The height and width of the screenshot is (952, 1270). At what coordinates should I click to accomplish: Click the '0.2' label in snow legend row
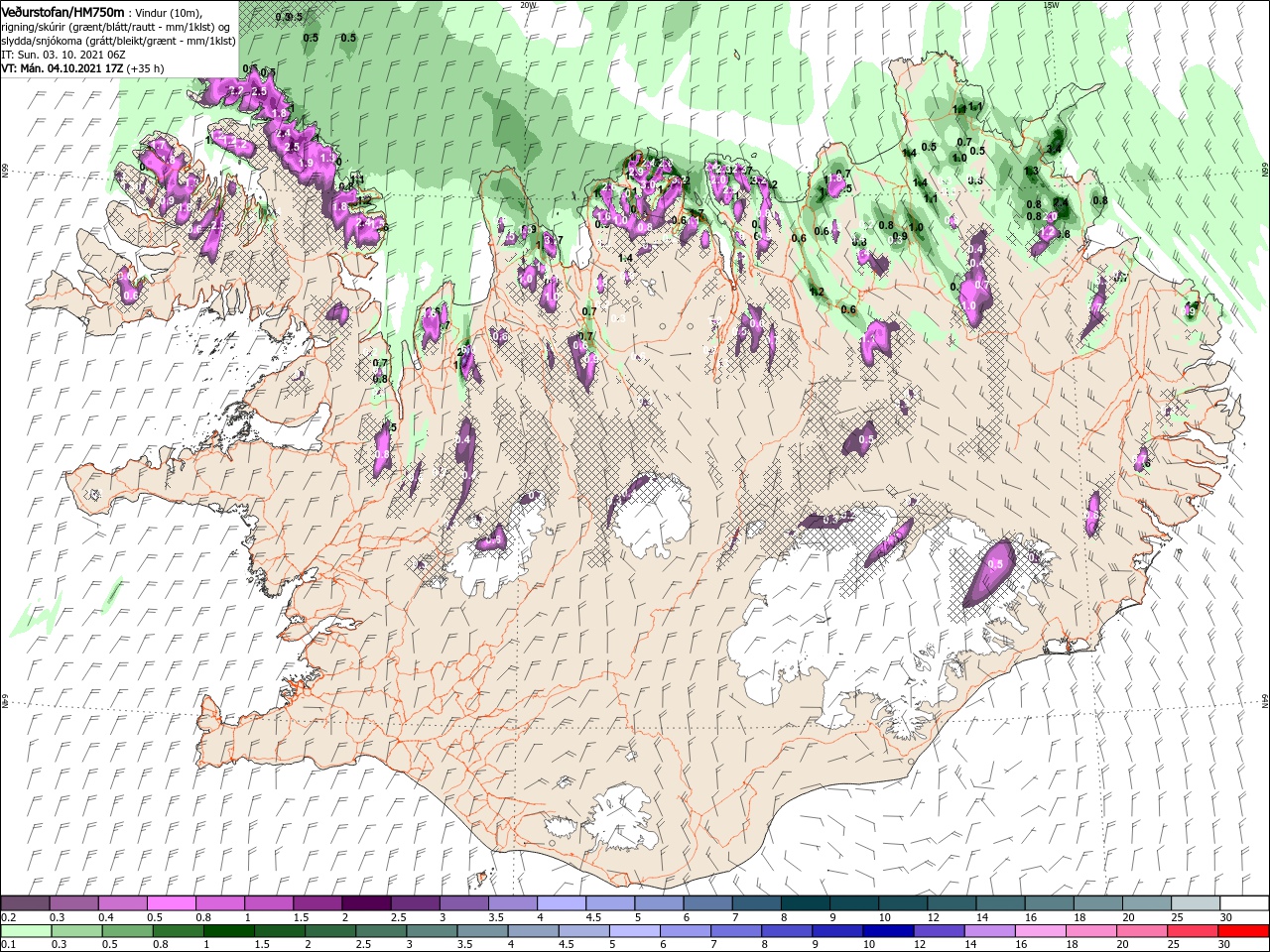click(9, 917)
